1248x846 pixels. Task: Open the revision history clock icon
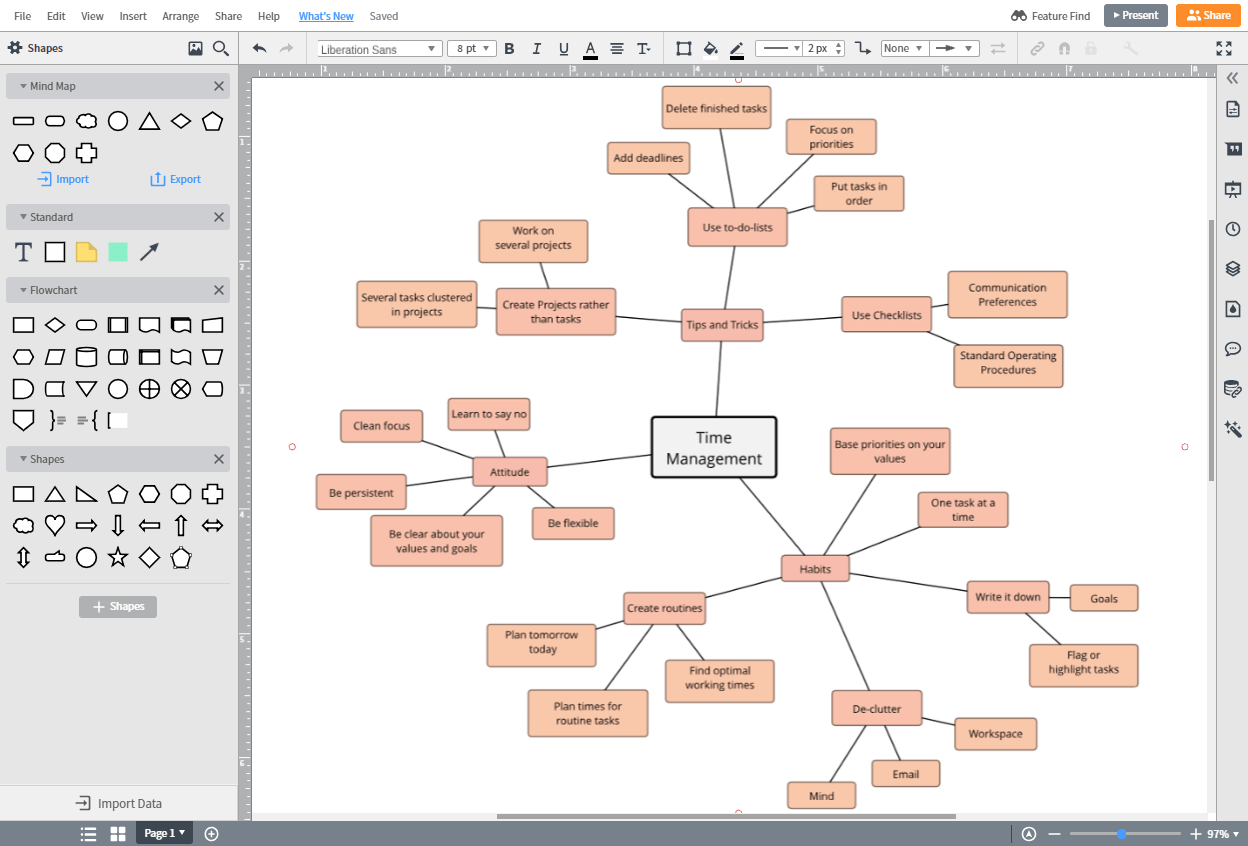tap(1233, 228)
